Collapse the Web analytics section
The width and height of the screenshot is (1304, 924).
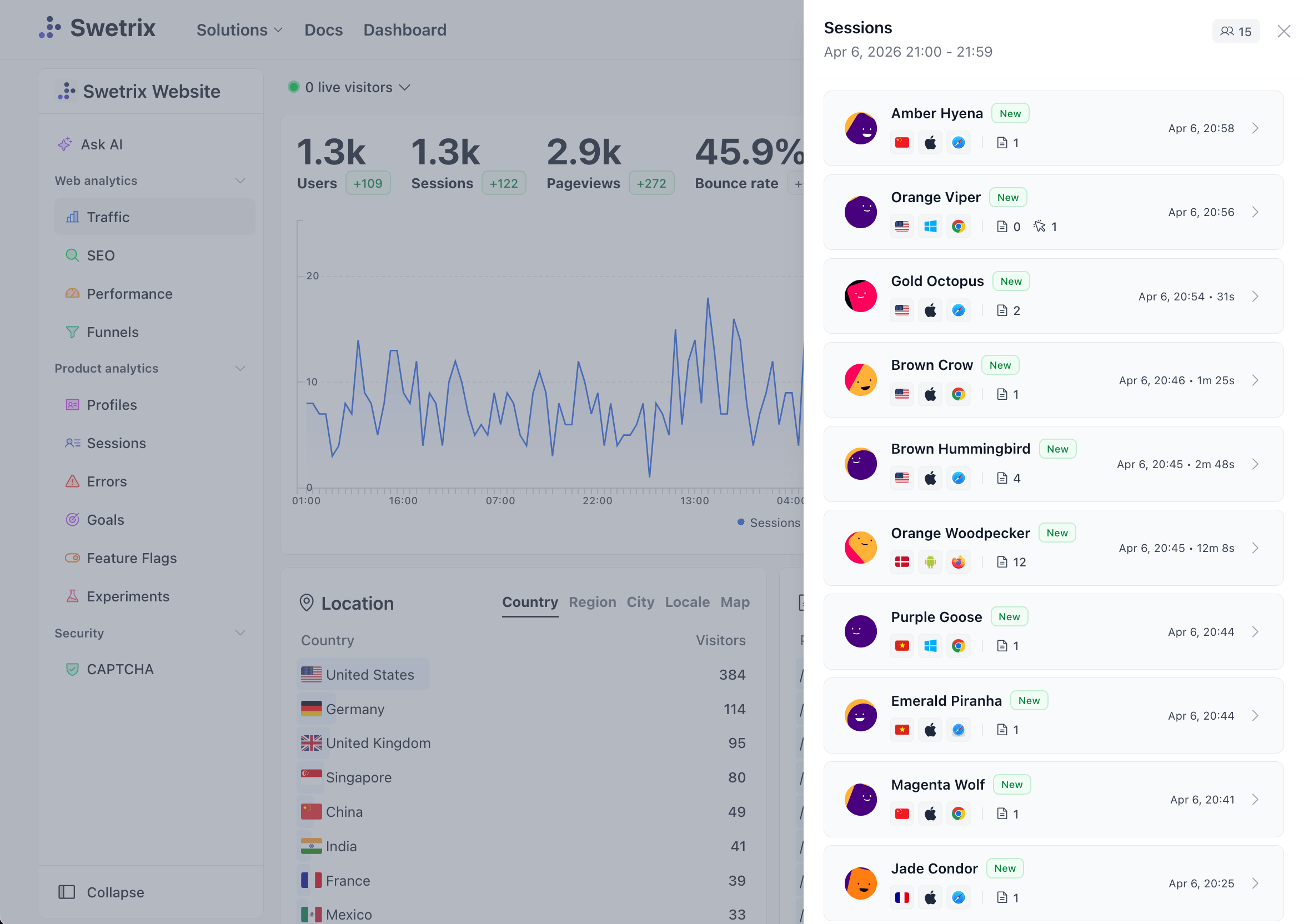pos(240,180)
